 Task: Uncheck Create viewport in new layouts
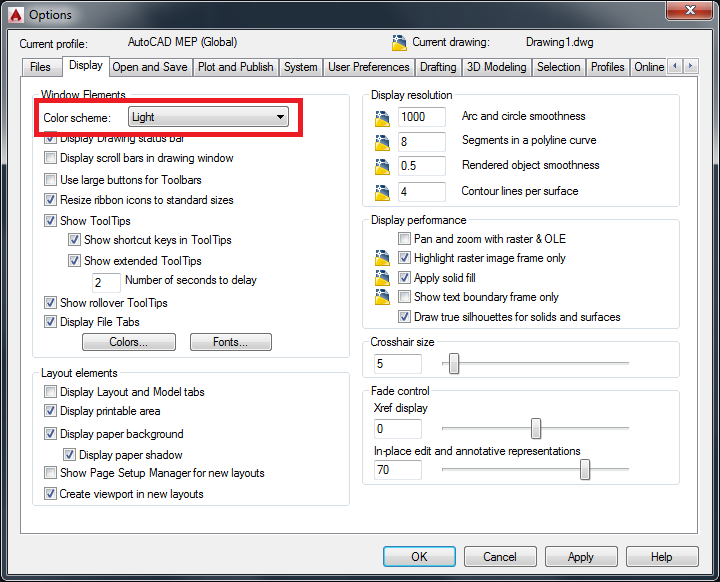coord(50,494)
